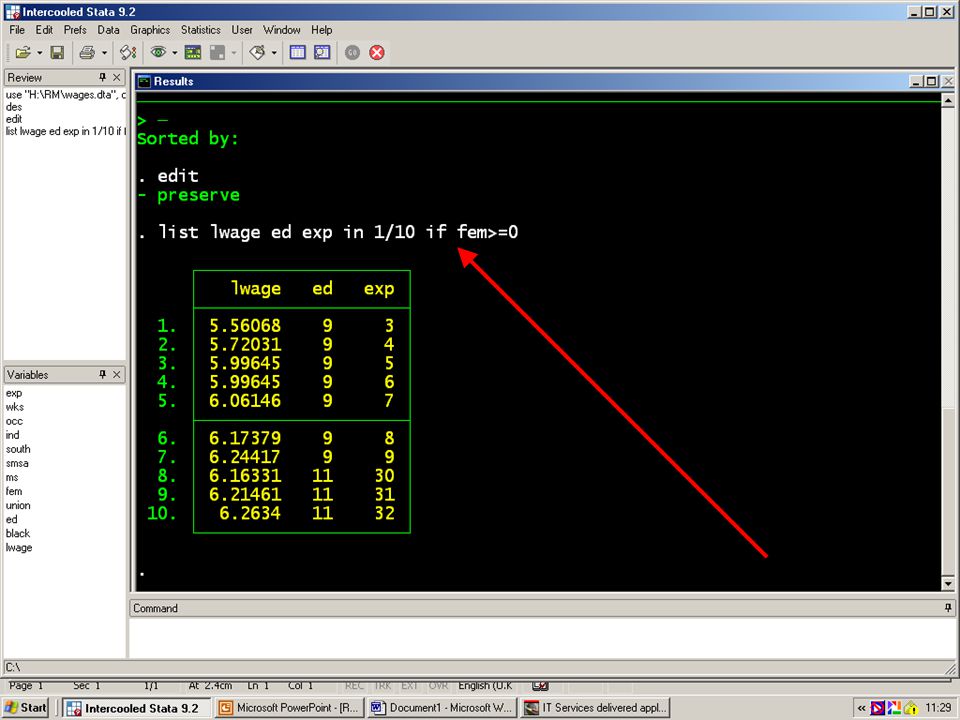Screen dimensions: 960x720
Task: Select variable 'ed' in Variables panel
Action: pyautogui.click(x=12, y=519)
